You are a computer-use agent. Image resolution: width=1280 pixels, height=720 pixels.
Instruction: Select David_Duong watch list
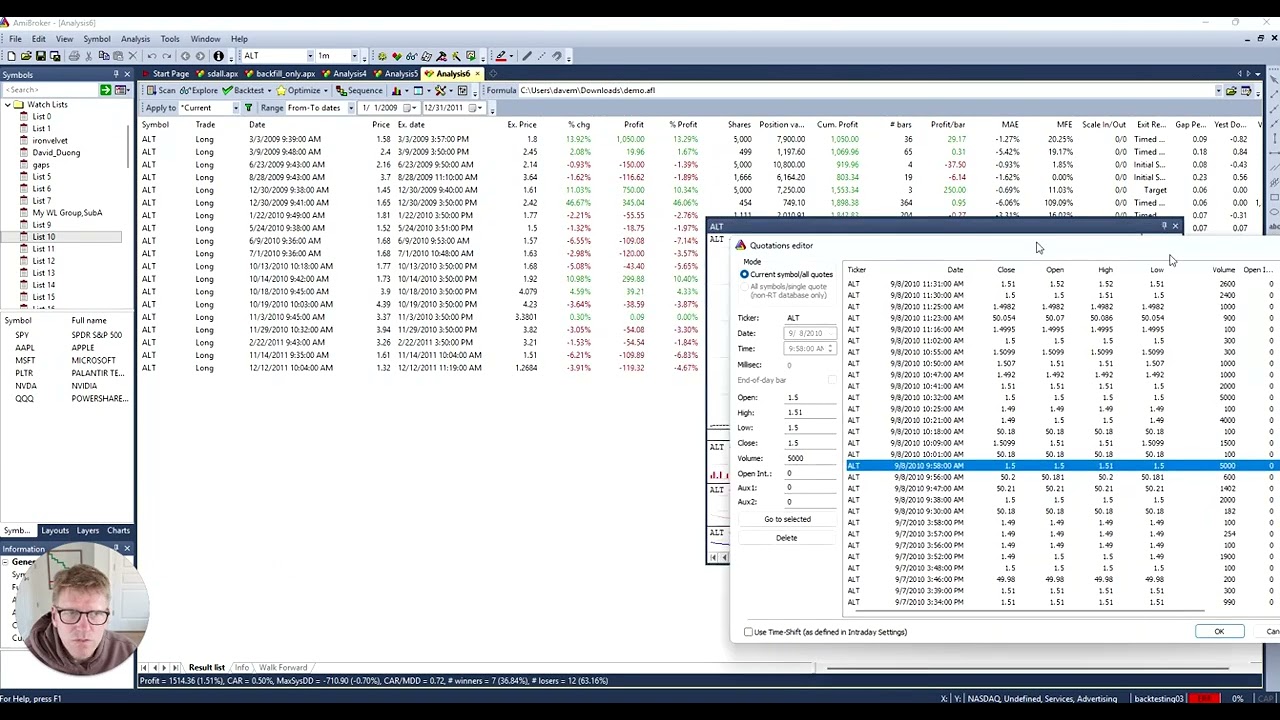coord(56,152)
